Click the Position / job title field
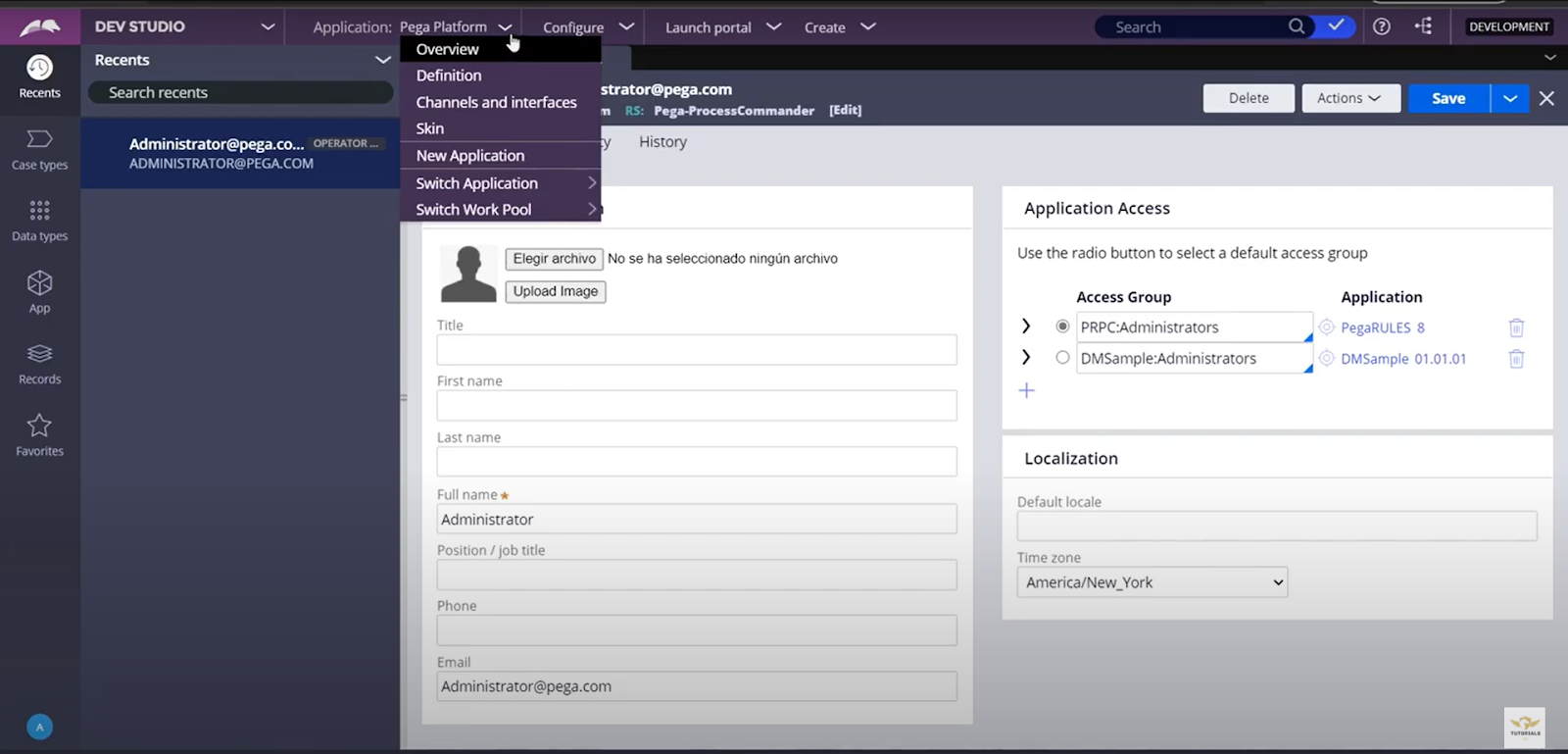 (697, 575)
